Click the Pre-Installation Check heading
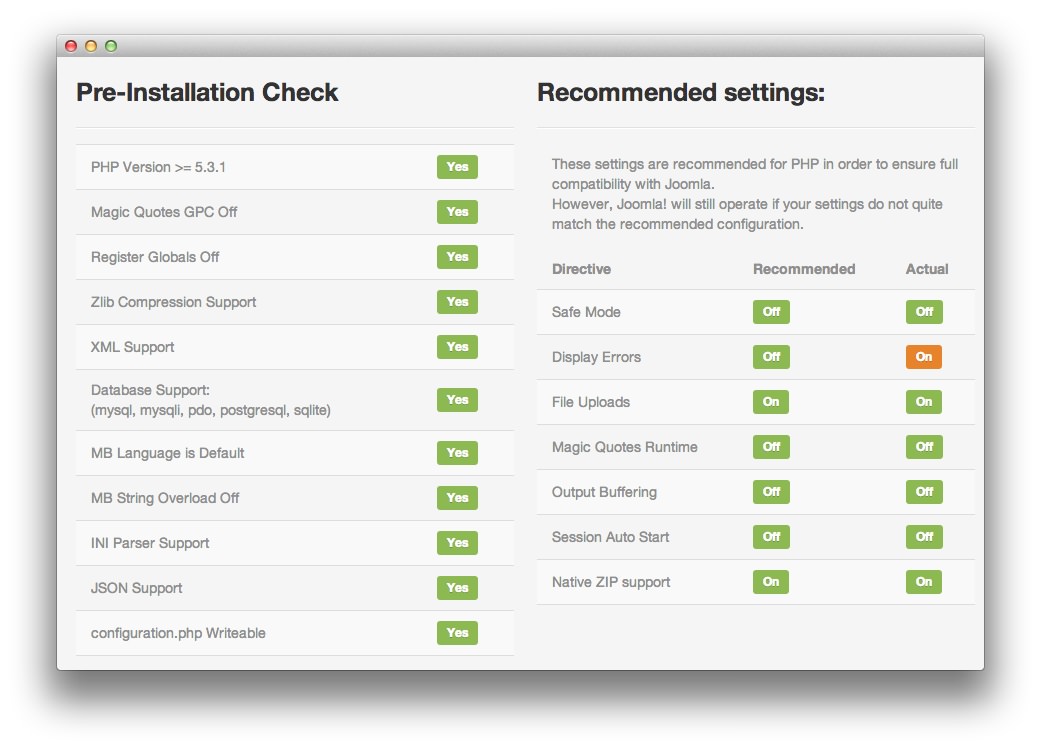This screenshot has width=1041, height=749. click(x=207, y=93)
